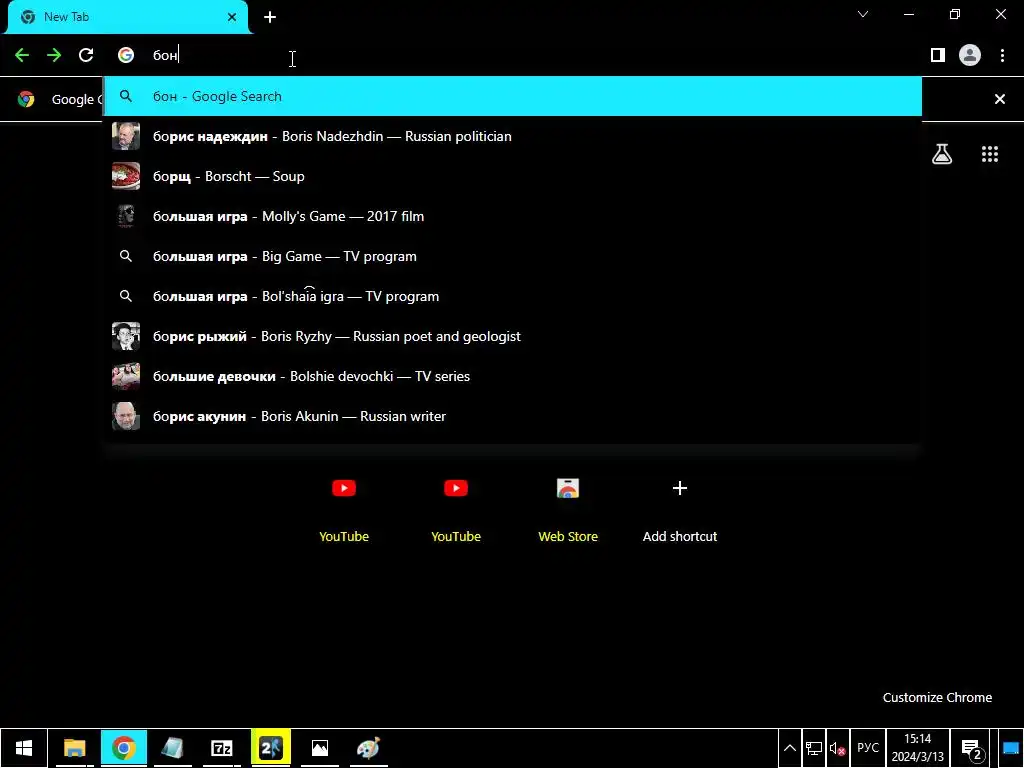Choose the 'борис надеждин' suggestion
Screen dimensions: 1024x768
[513, 136]
